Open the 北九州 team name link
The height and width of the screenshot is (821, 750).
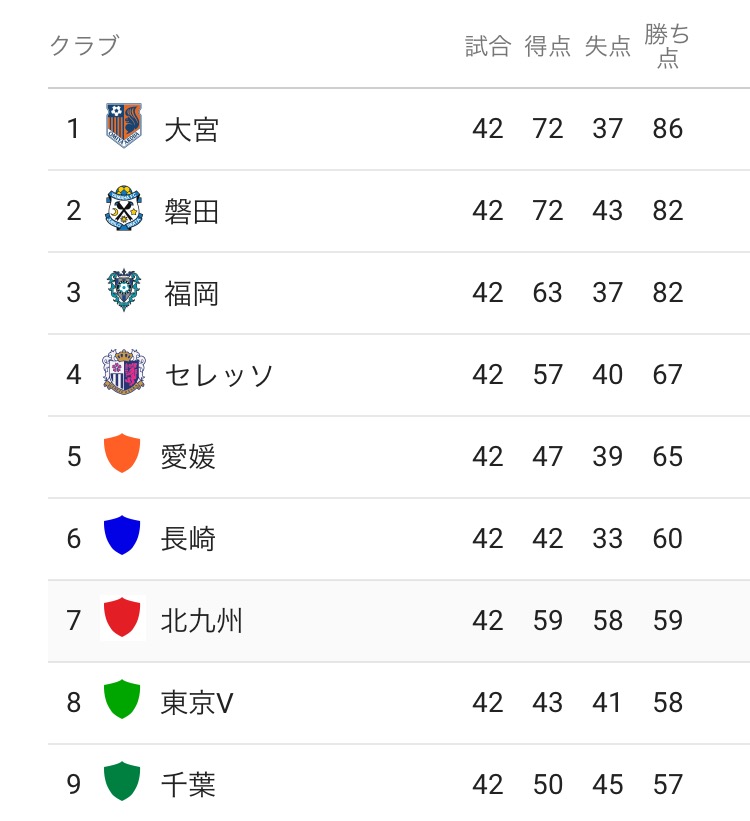pyautogui.click(x=202, y=621)
